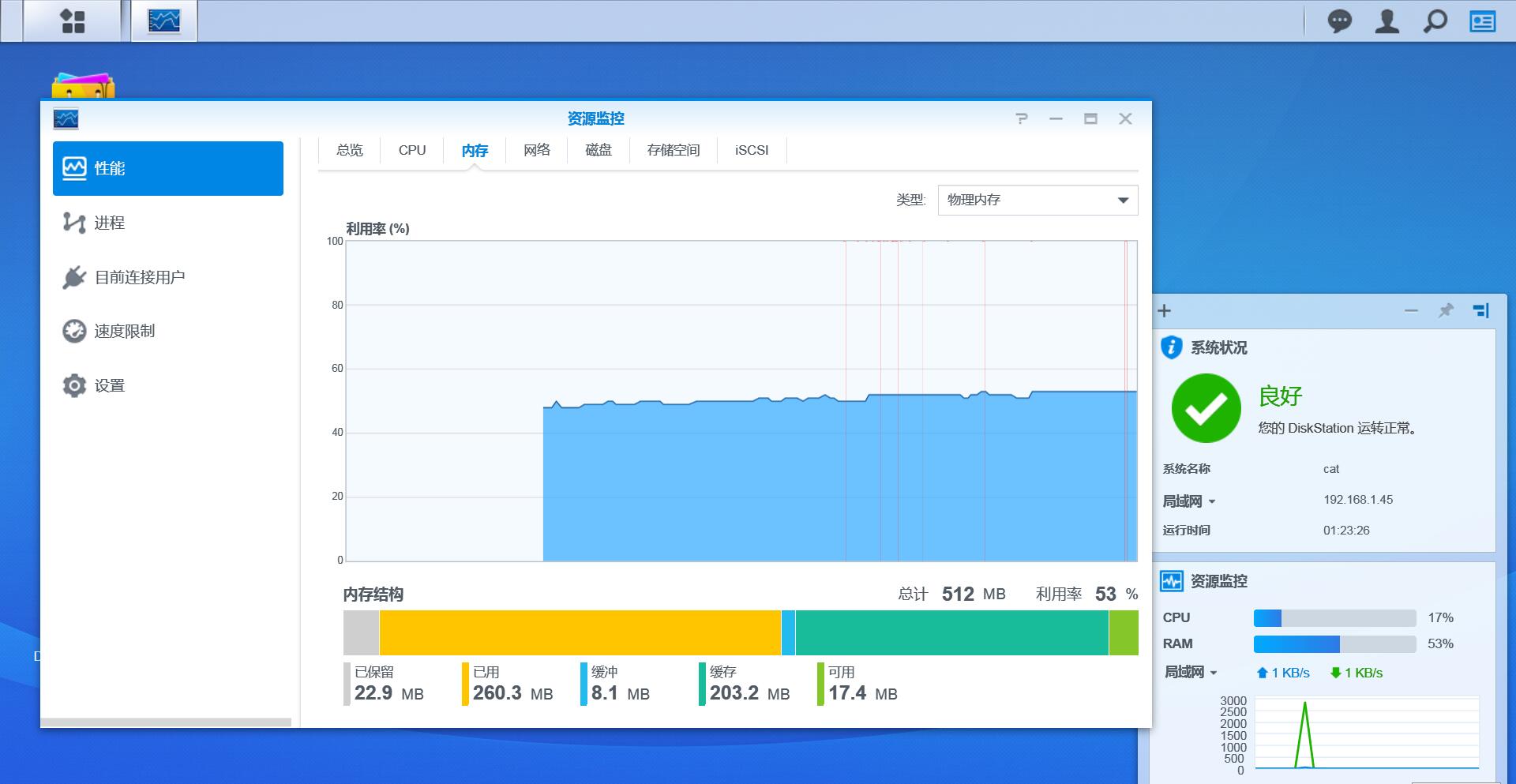Pin the widget panel with pushpin
The width and height of the screenshot is (1516, 784).
click(x=1446, y=310)
